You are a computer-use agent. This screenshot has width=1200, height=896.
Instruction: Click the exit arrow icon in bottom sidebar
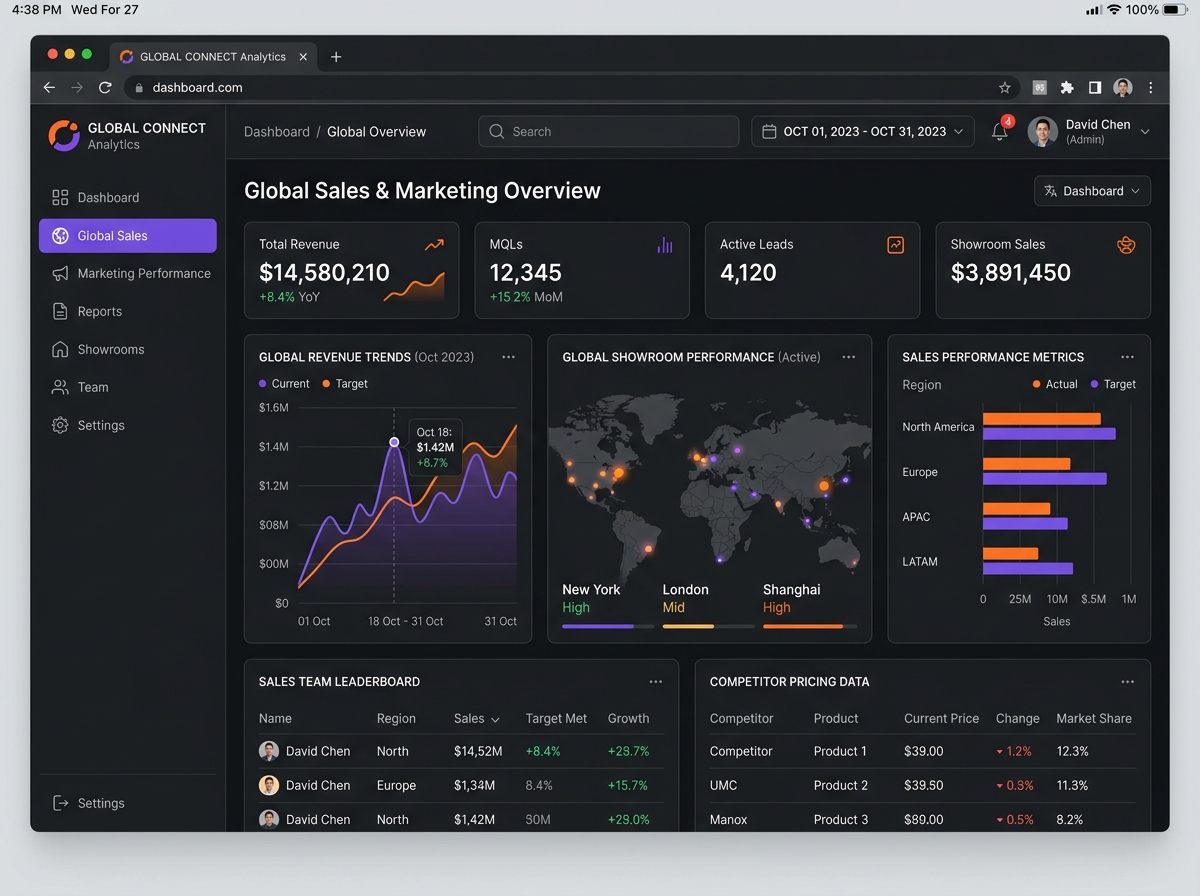tap(60, 803)
